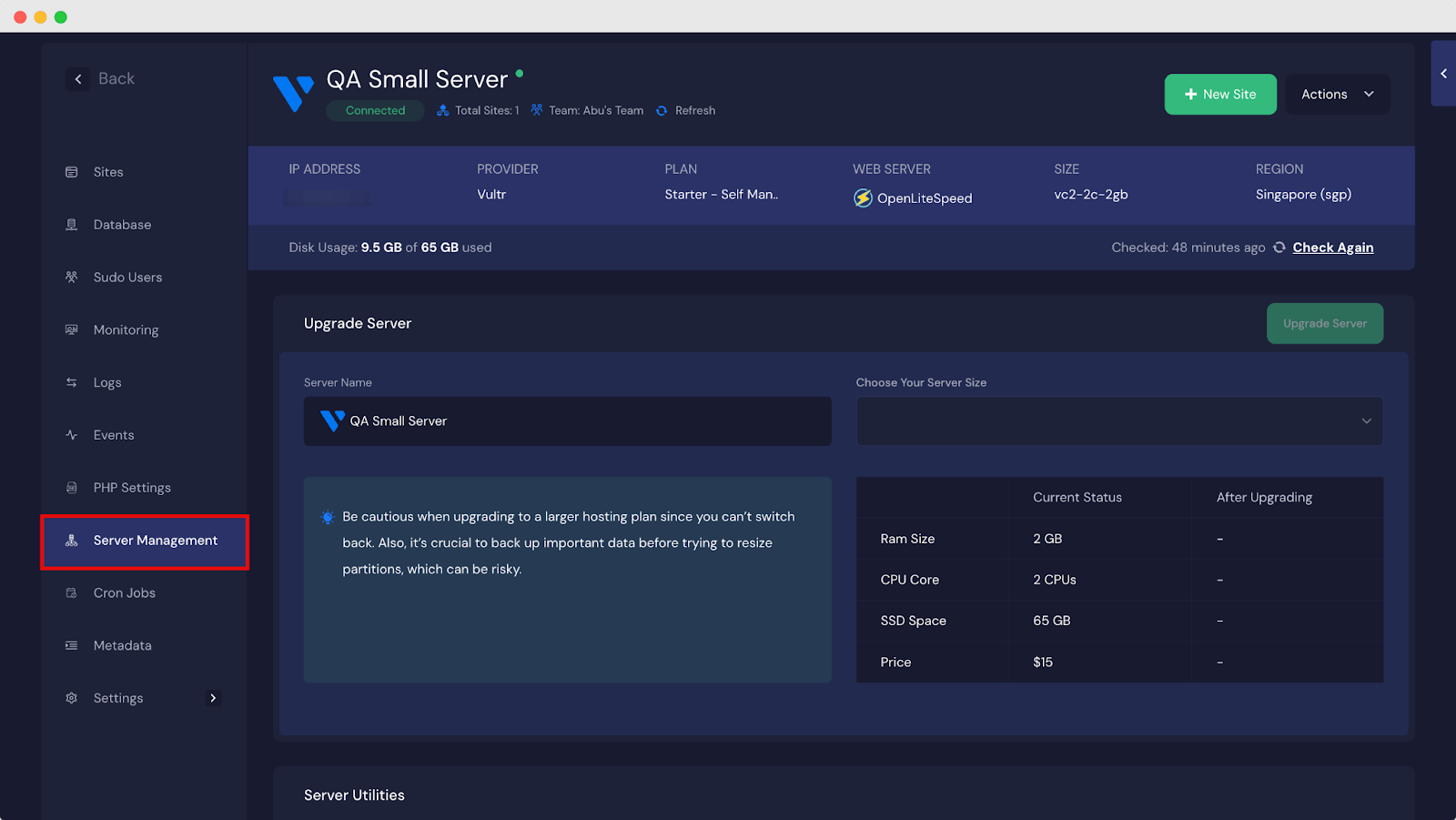Click the Events icon in the sidebar
This screenshot has height=820, width=1456.
72,435
